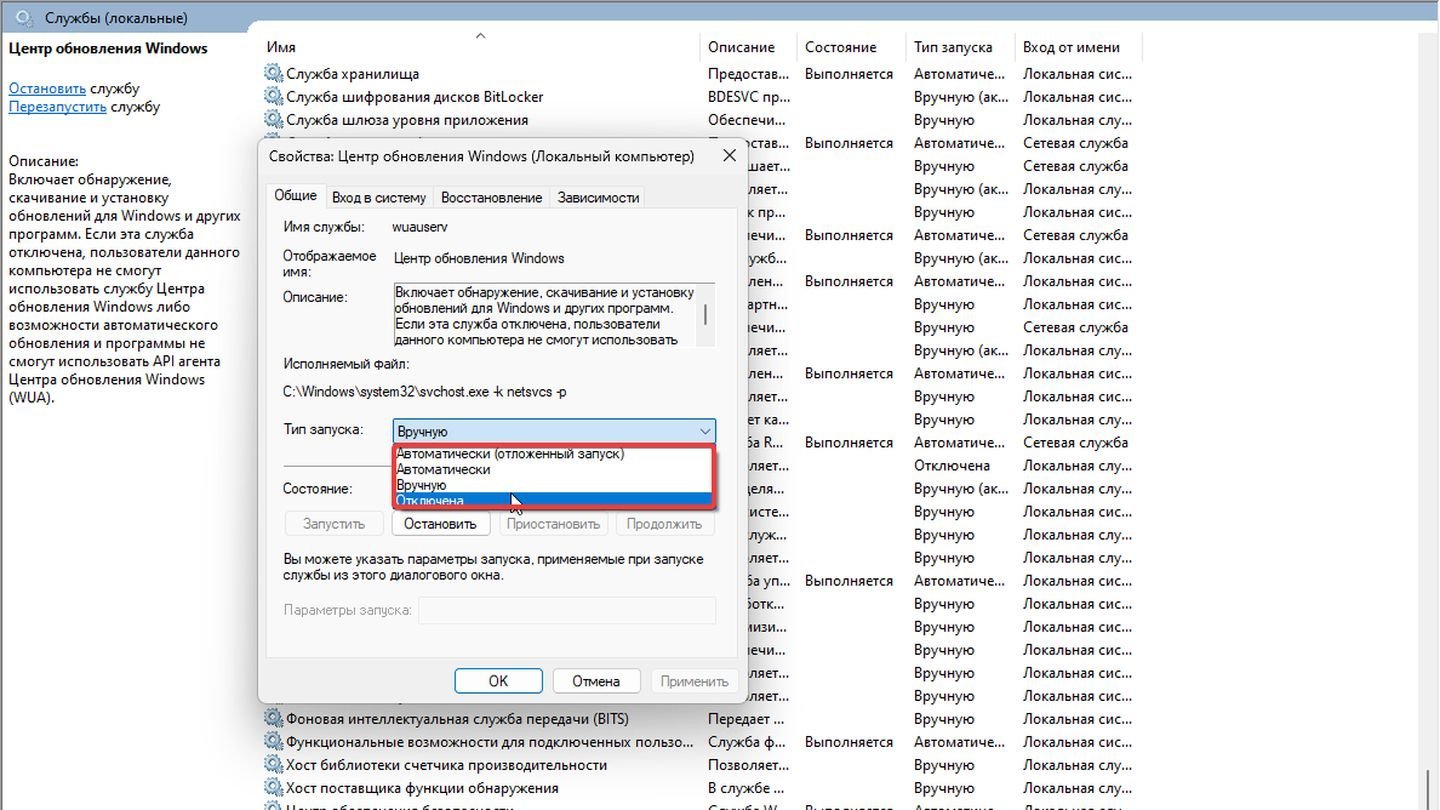Click the Запустить button
The image size is (1440, 810).
coord(334,523)
